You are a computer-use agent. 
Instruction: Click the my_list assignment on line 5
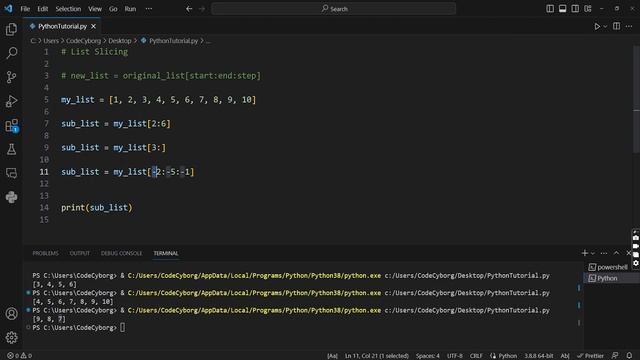[158, 100]
